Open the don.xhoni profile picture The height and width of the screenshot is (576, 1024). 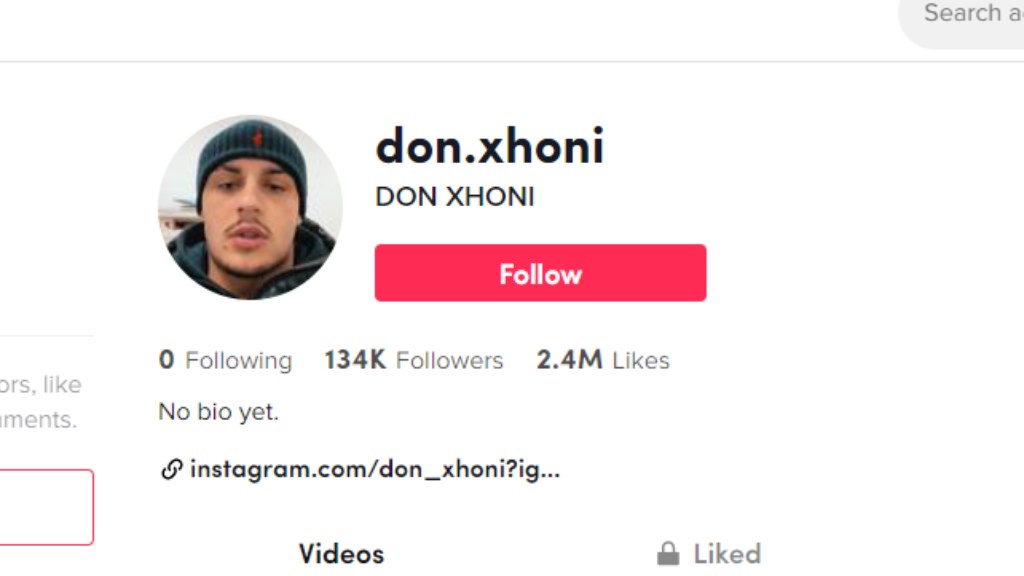[250, 208]
